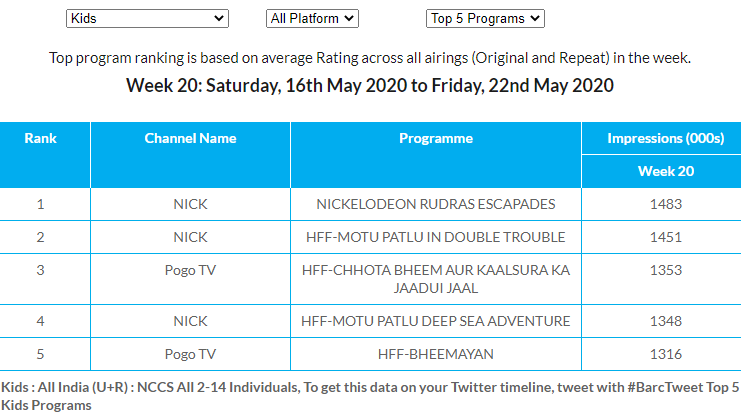Click Pogo TV in rank 3 row
The width and height of the screenshot is (741, 418).
click(x=190, y=271)
